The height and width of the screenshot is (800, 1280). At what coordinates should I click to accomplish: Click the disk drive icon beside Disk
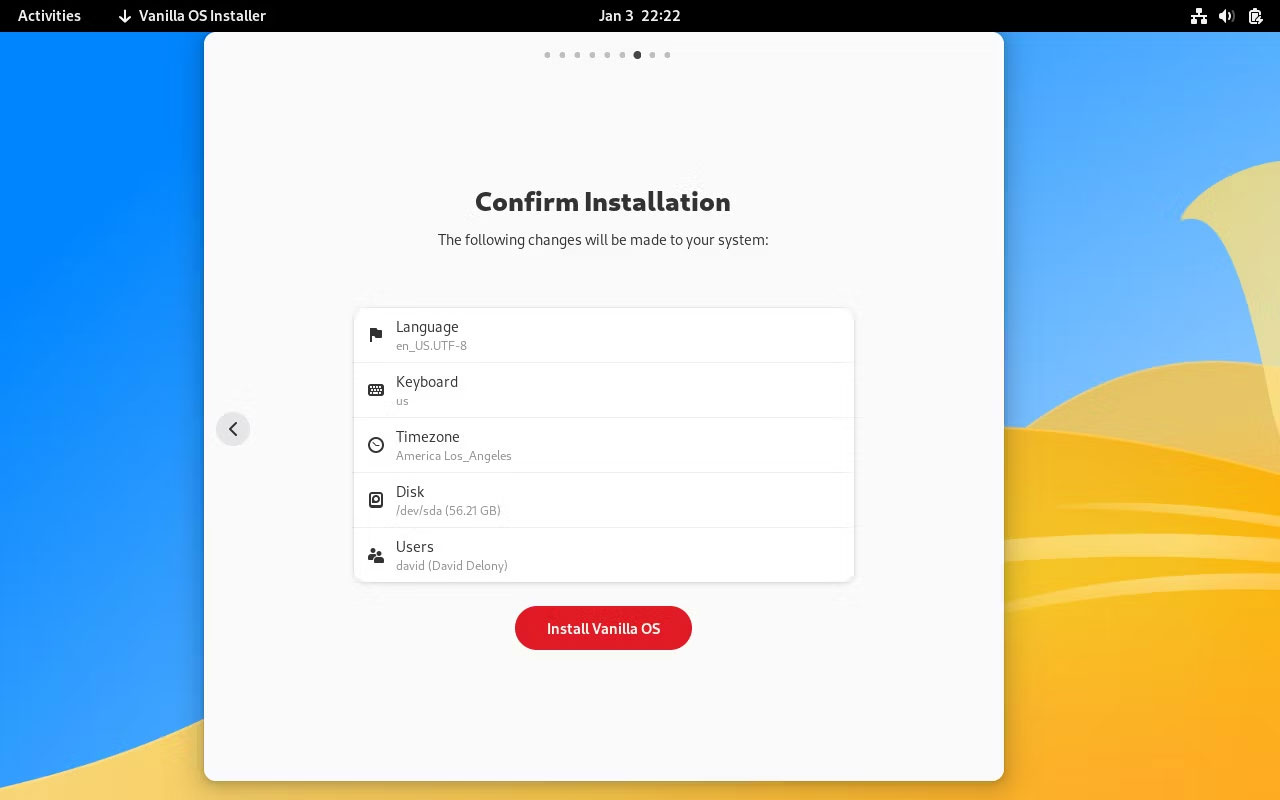point(376,500)
